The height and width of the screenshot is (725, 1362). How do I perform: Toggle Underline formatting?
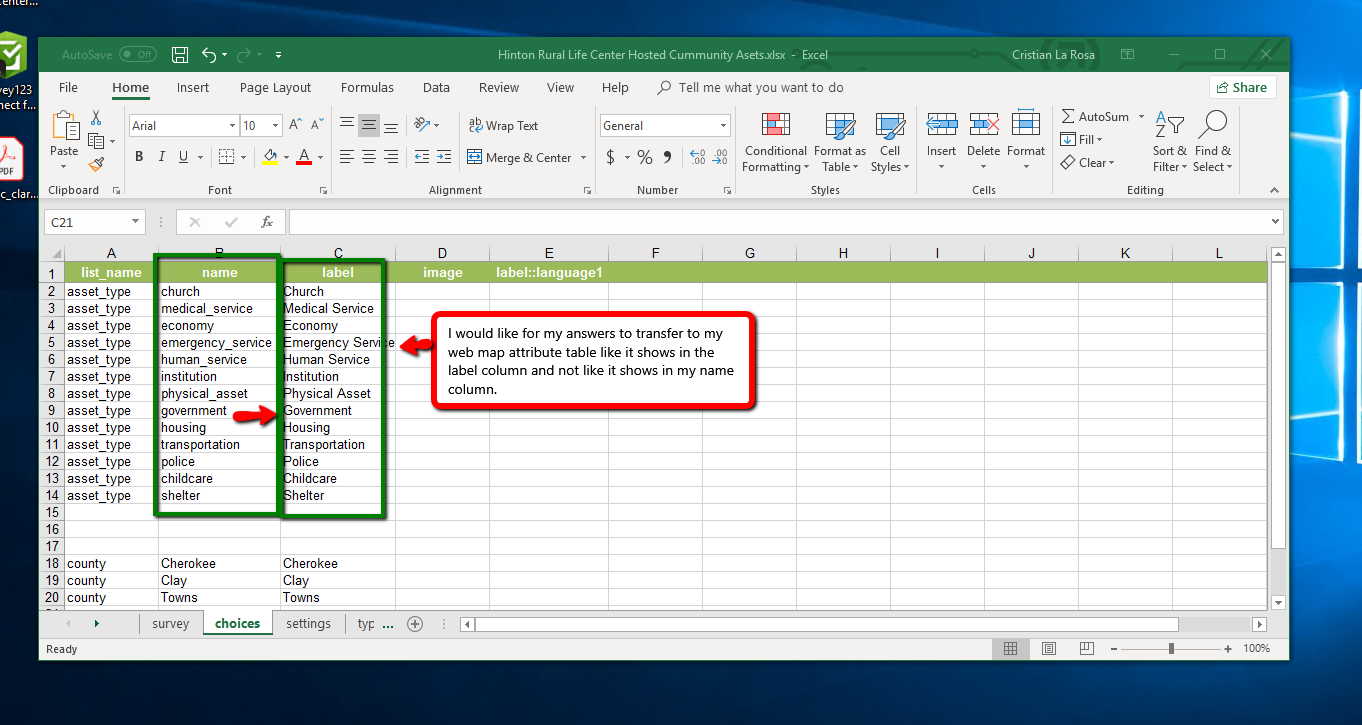point(184,157)
